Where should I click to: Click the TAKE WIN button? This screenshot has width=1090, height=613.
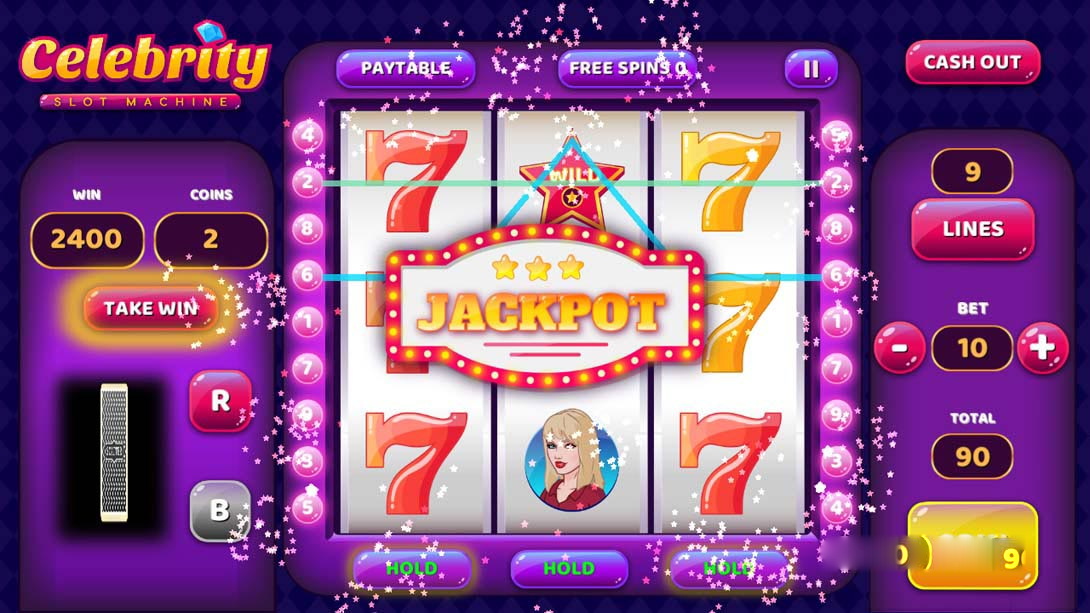[150, 308]
